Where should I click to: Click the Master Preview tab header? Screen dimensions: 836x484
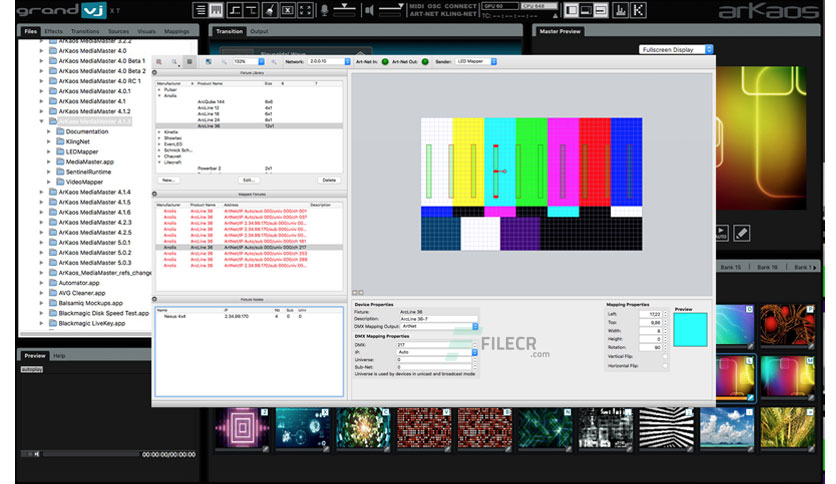[560, 31]
